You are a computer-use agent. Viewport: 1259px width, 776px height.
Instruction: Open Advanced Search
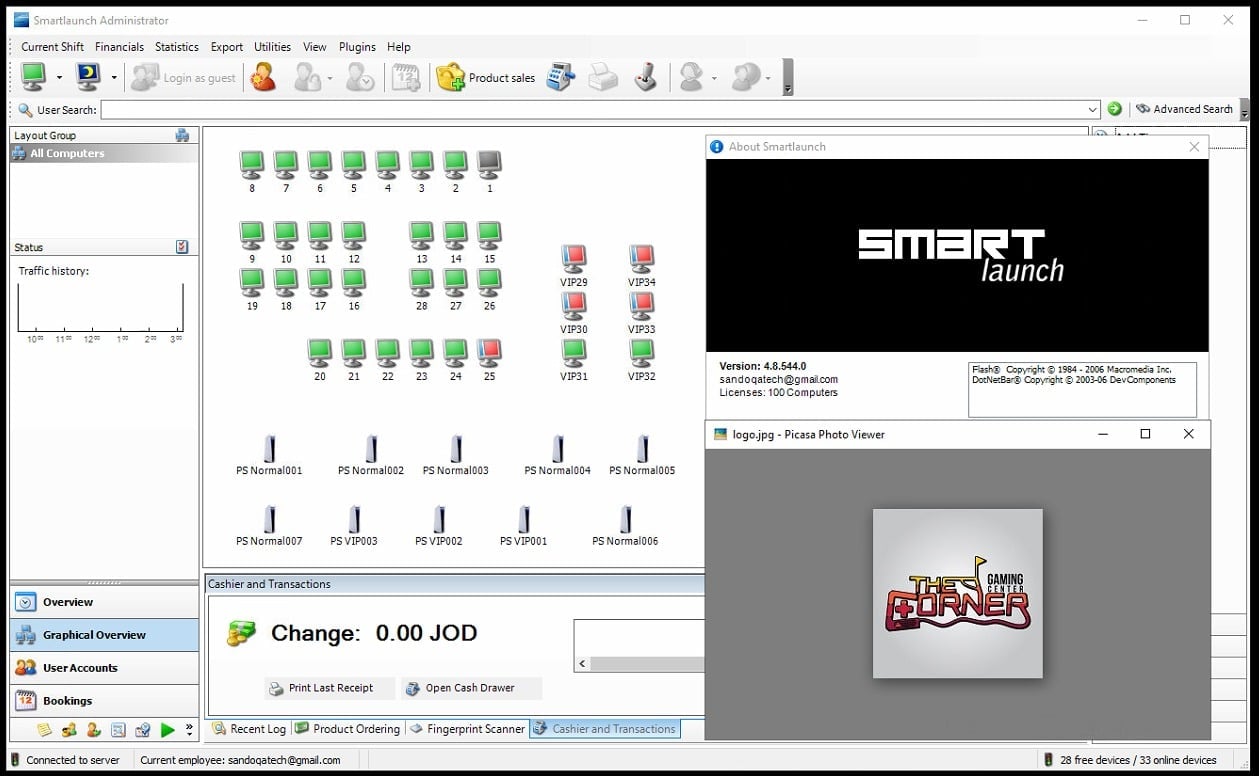1184,109
